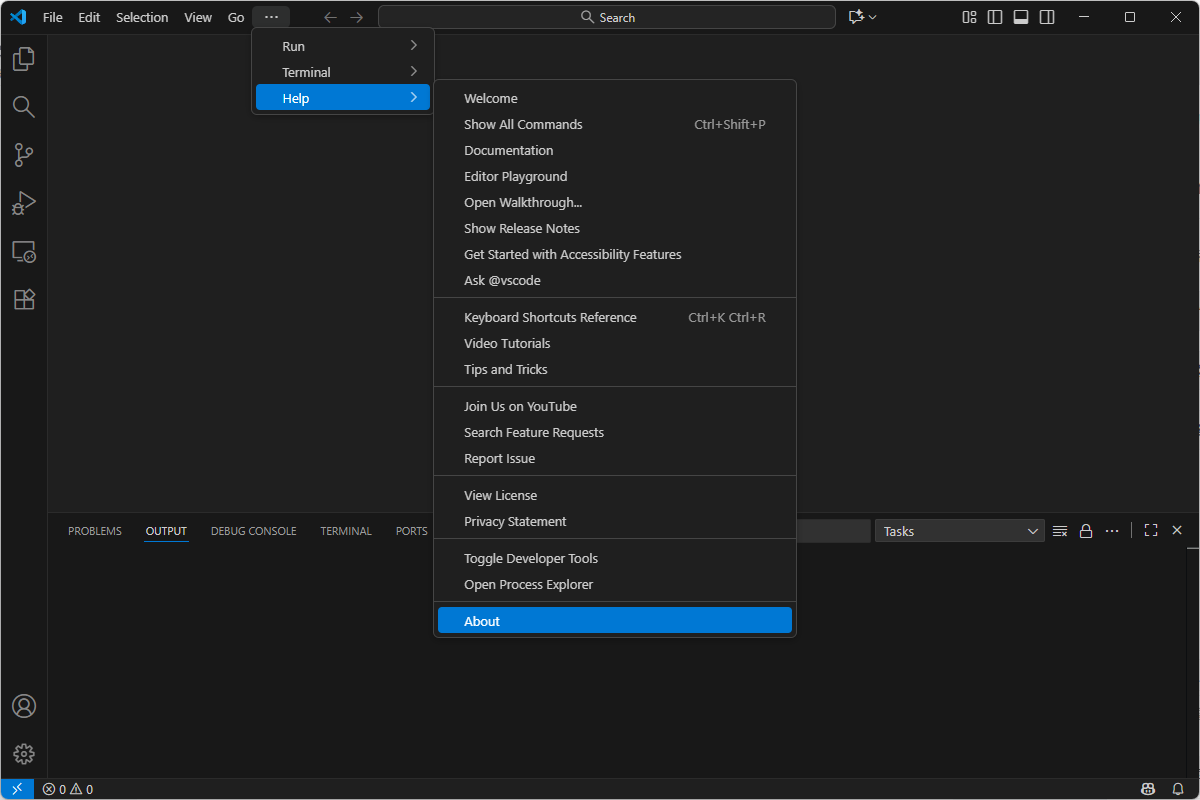This screenshot has width=1200, height=800.
Task: Click the notifications bell in status bar
Action: tap(1177, 789)
